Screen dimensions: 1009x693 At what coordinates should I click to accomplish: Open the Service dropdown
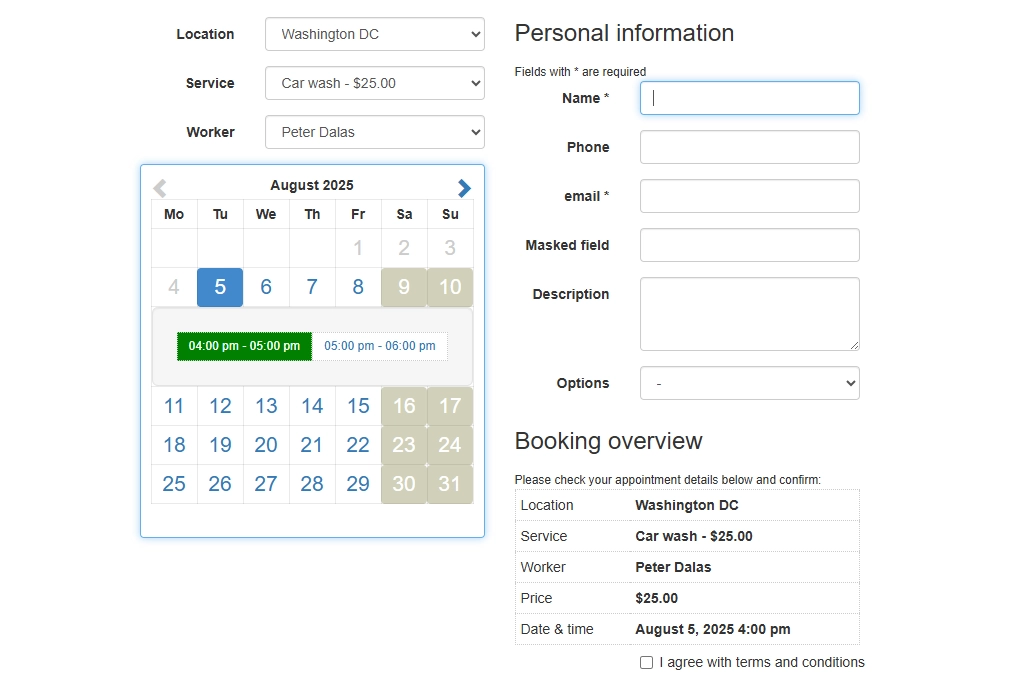tap(375, 83)
